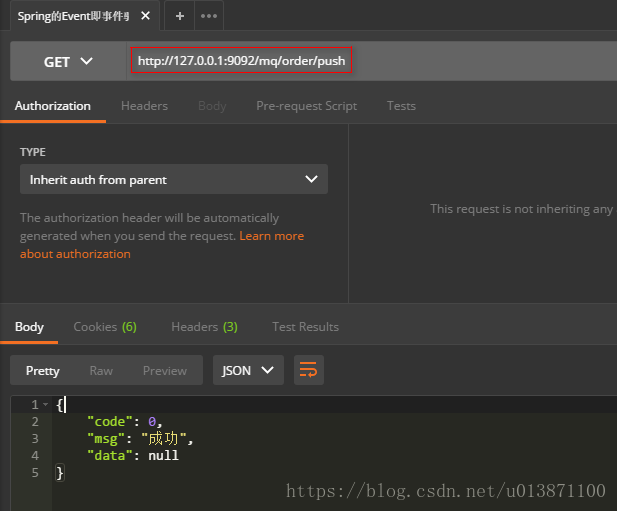Open a new request tab with plus
The width and height of the screenshot is (617, 511).
180,16
